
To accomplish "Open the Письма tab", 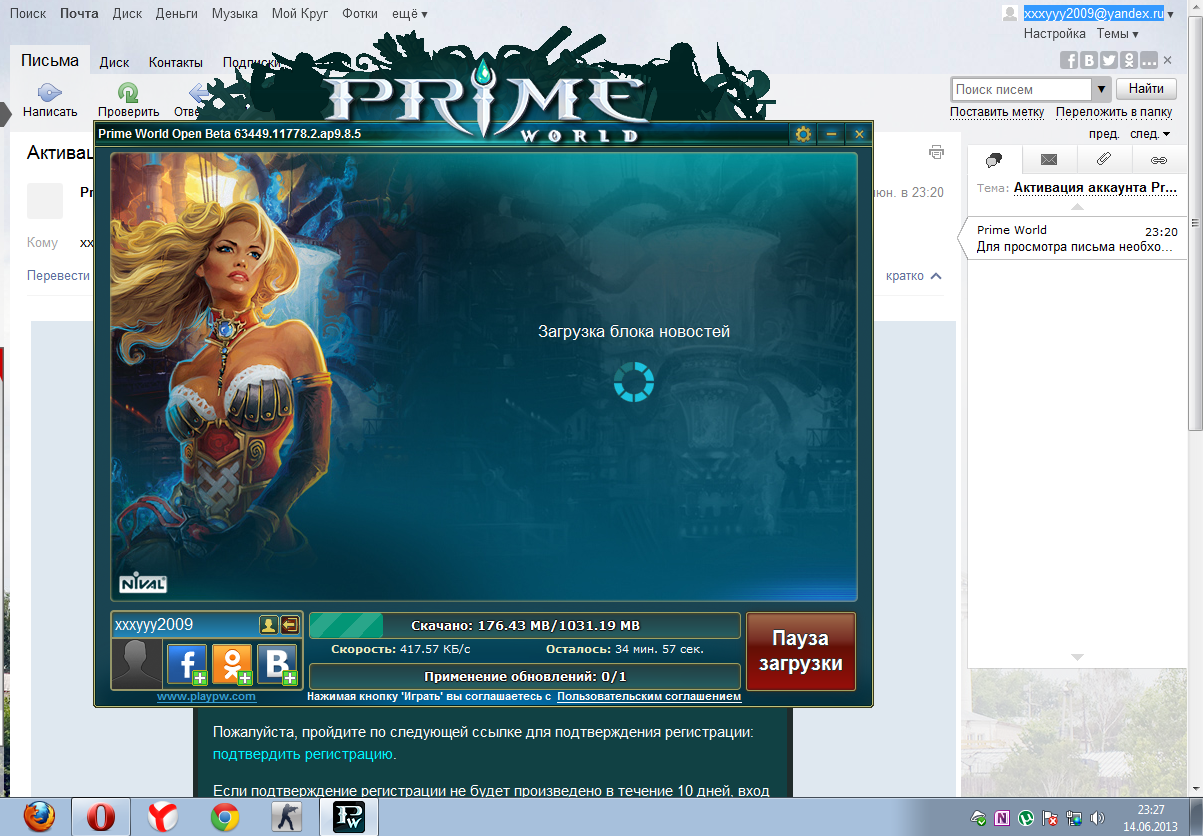I will [50, 61].
